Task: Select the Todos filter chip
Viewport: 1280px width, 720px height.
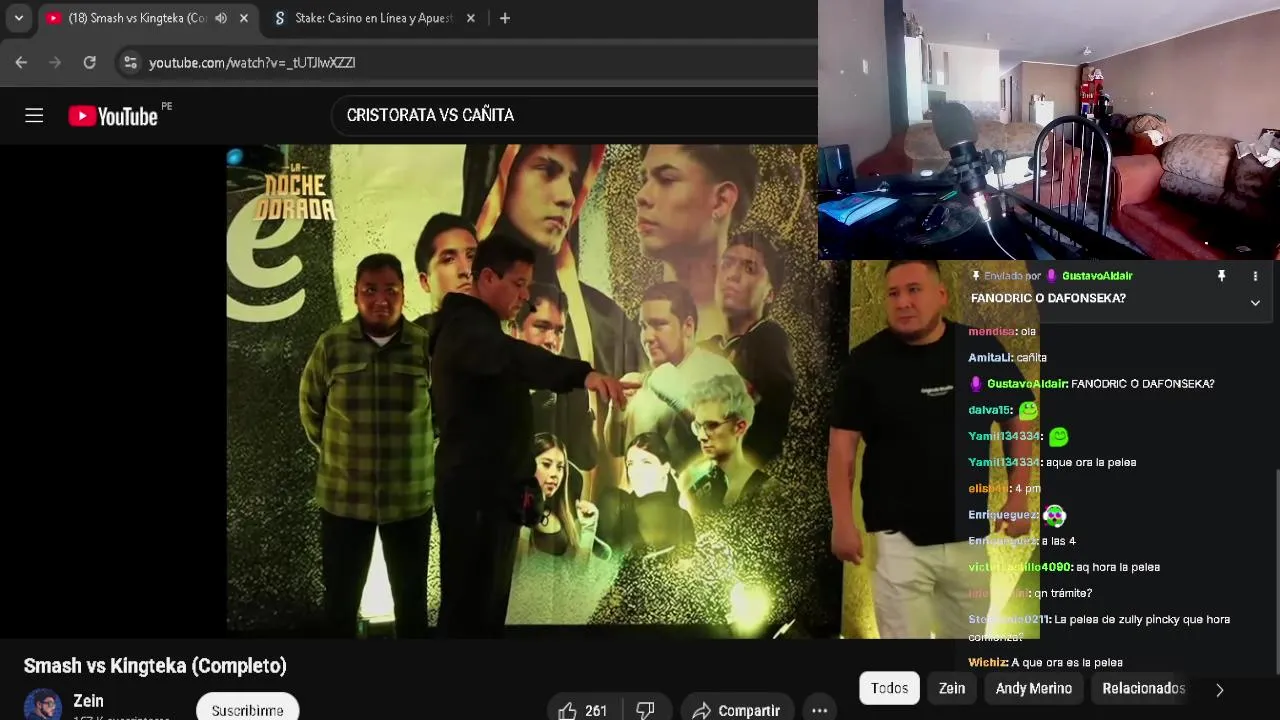Action: pyautogui.click(x=889, y=688)
